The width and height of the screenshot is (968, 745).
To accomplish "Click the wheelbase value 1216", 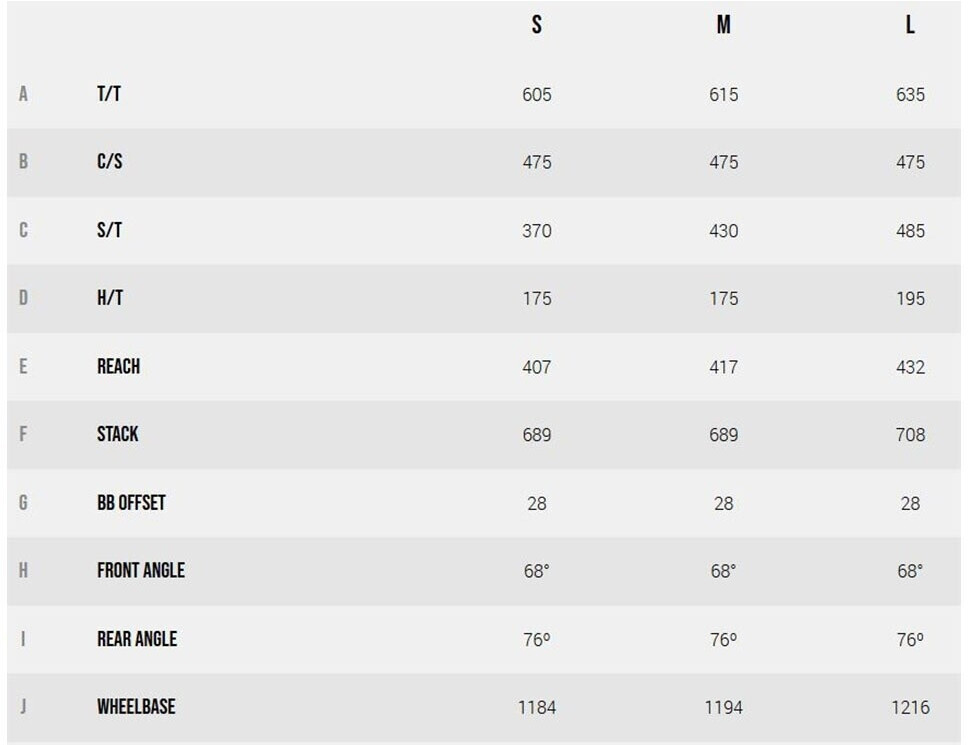I will [x=910, y=707].
